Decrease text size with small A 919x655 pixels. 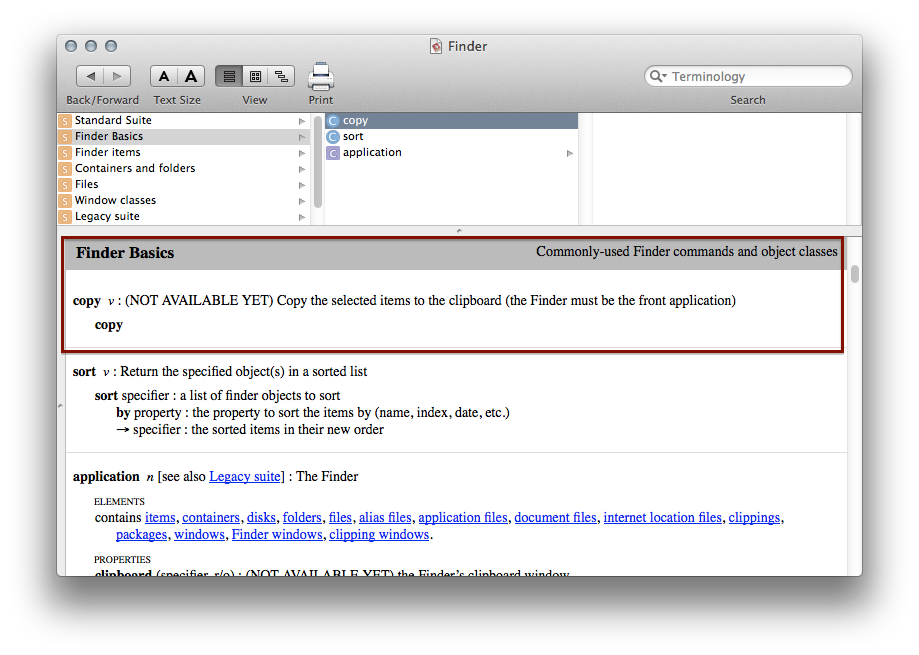pos(164,76)
